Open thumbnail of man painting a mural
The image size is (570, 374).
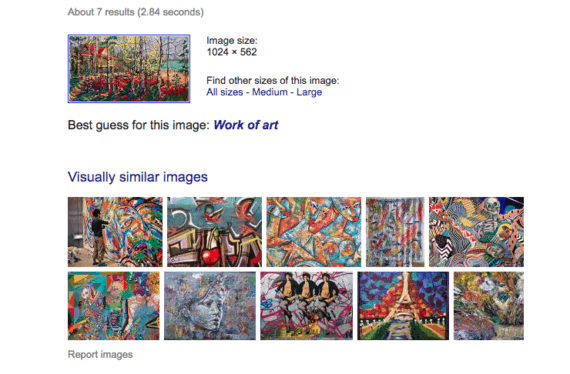click(x=115, y=232)
